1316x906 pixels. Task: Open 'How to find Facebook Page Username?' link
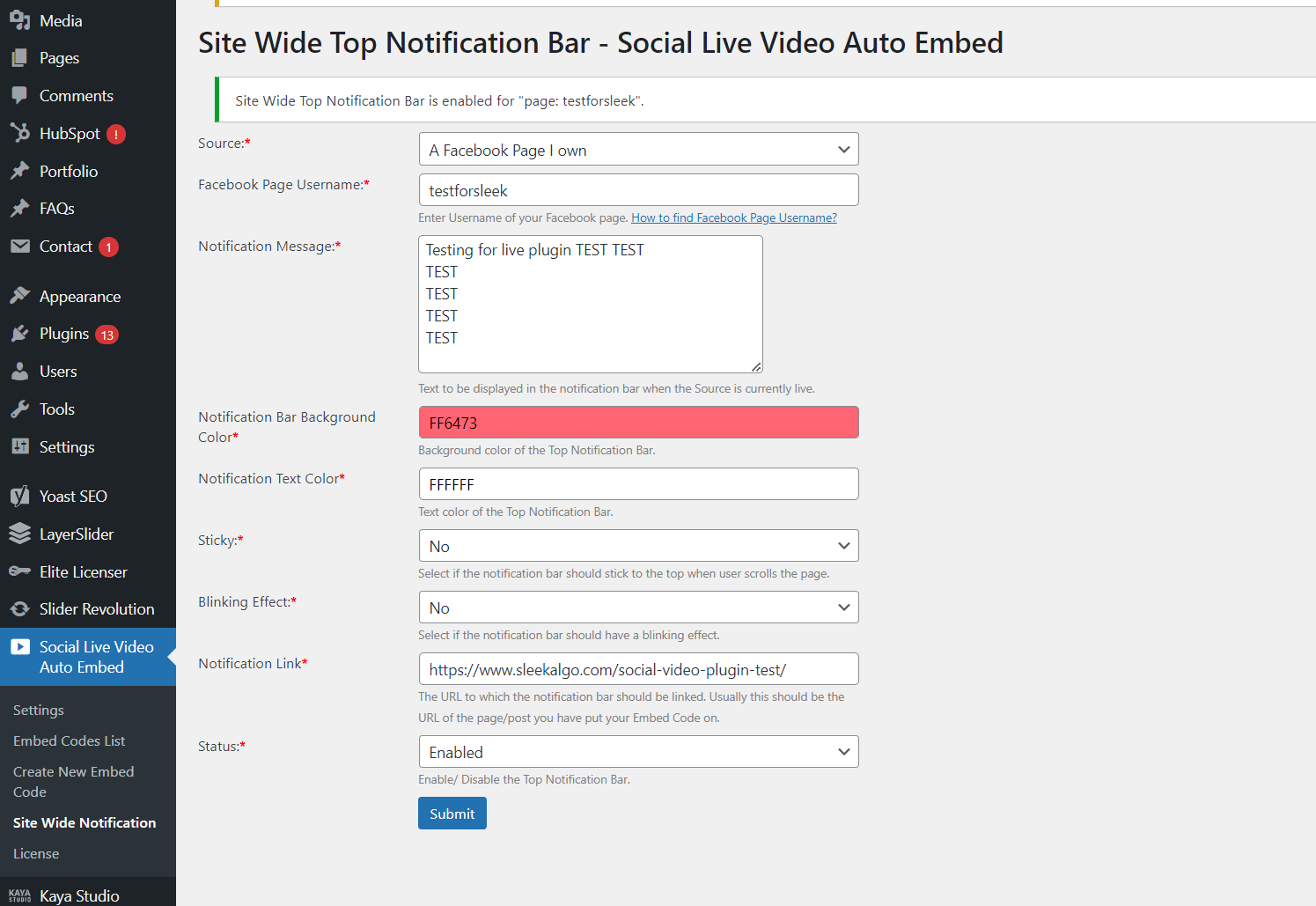click(x=733, y=217)
